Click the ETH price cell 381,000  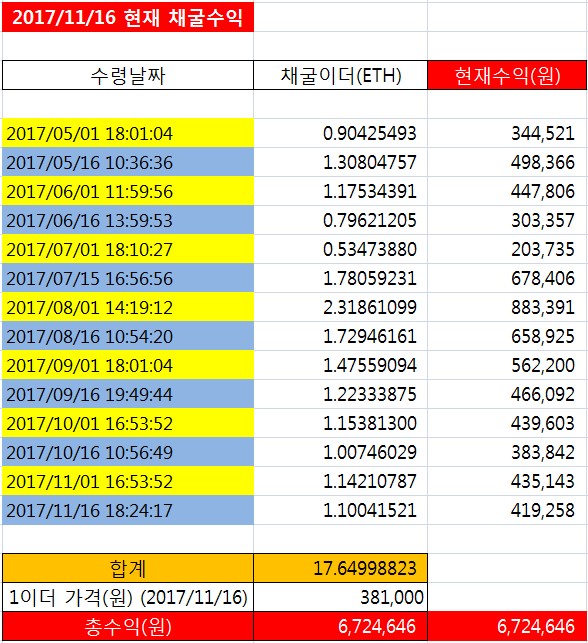click(x=340, y=597)
